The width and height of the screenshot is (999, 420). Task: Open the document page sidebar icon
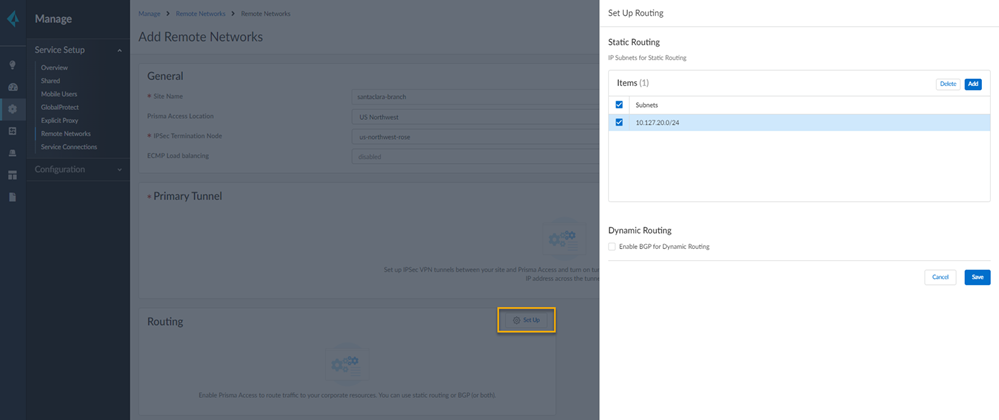(13, 197)
